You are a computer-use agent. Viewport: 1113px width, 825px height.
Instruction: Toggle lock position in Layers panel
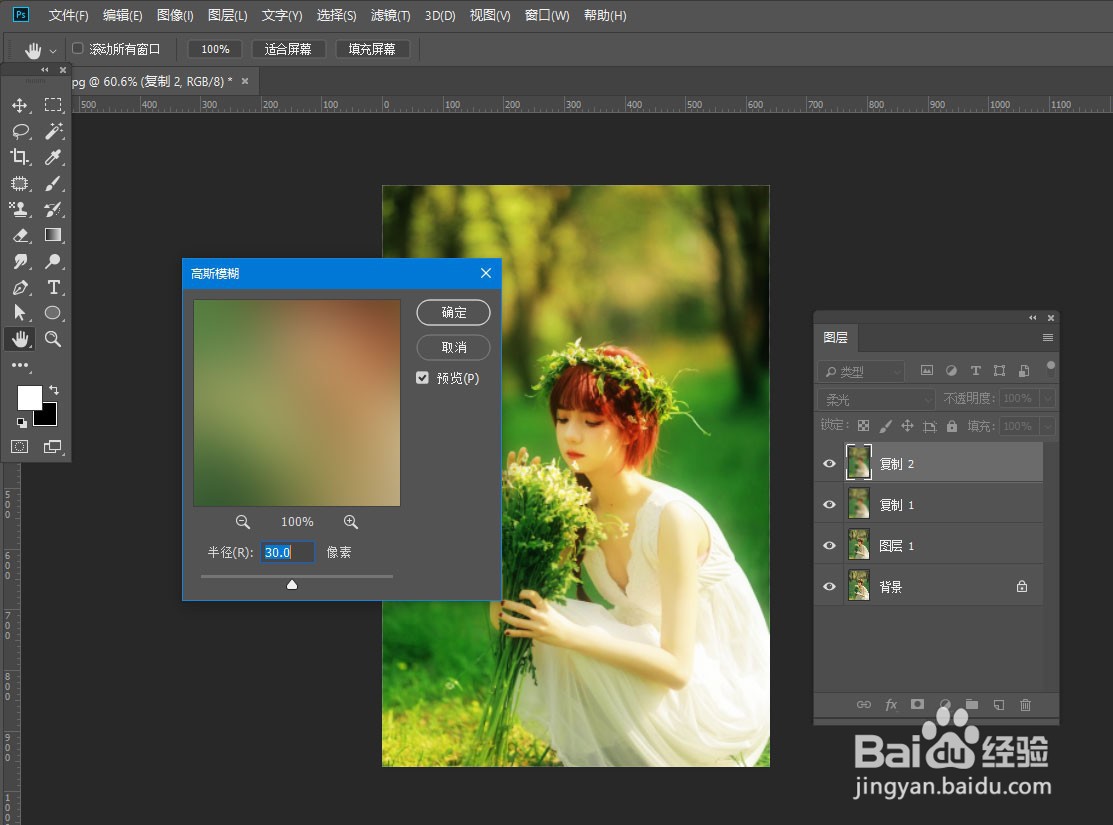[x=907, y=426]
